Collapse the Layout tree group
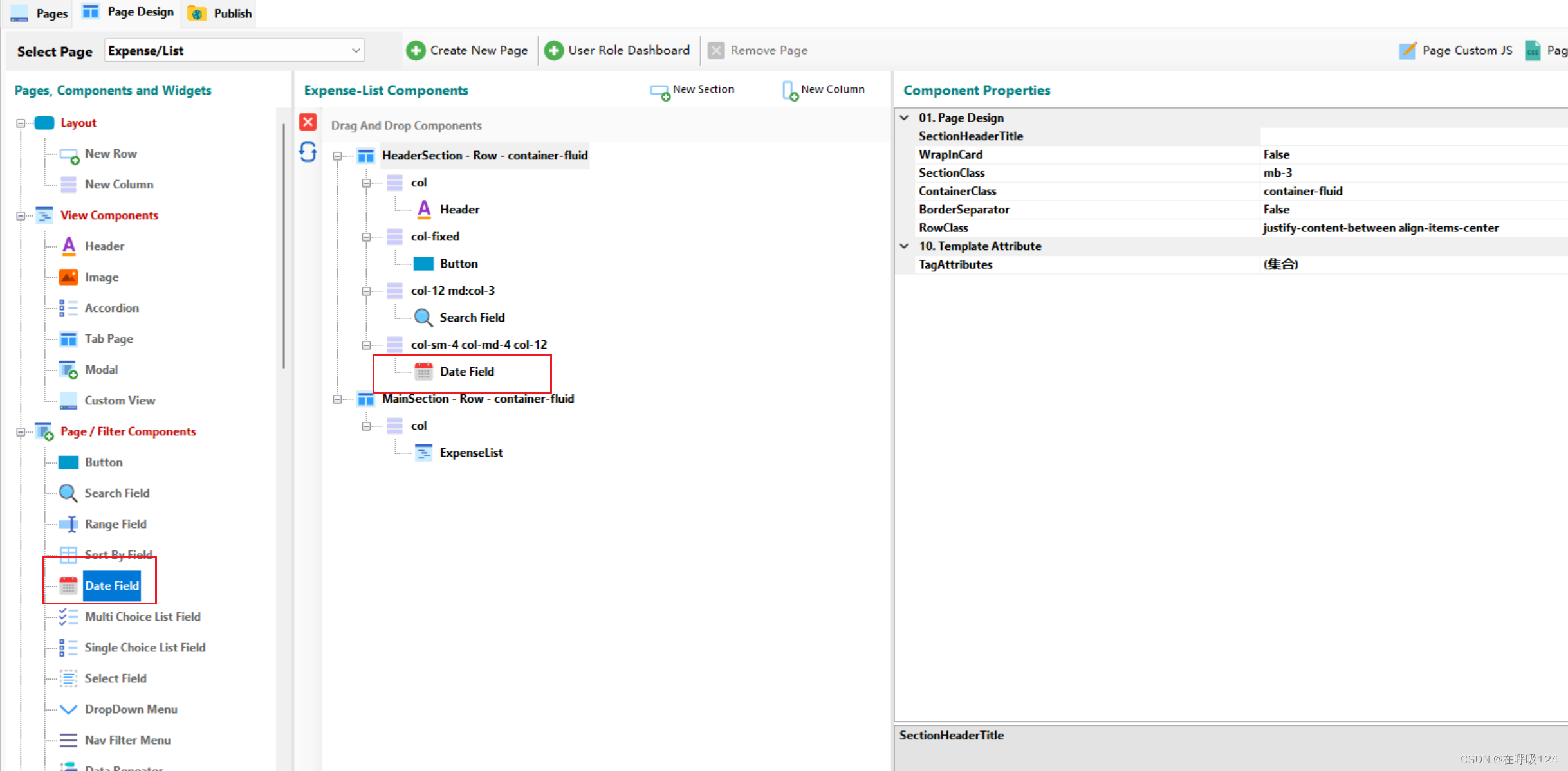This screenshot has width=1568, height=771. [x=21, y=123]
